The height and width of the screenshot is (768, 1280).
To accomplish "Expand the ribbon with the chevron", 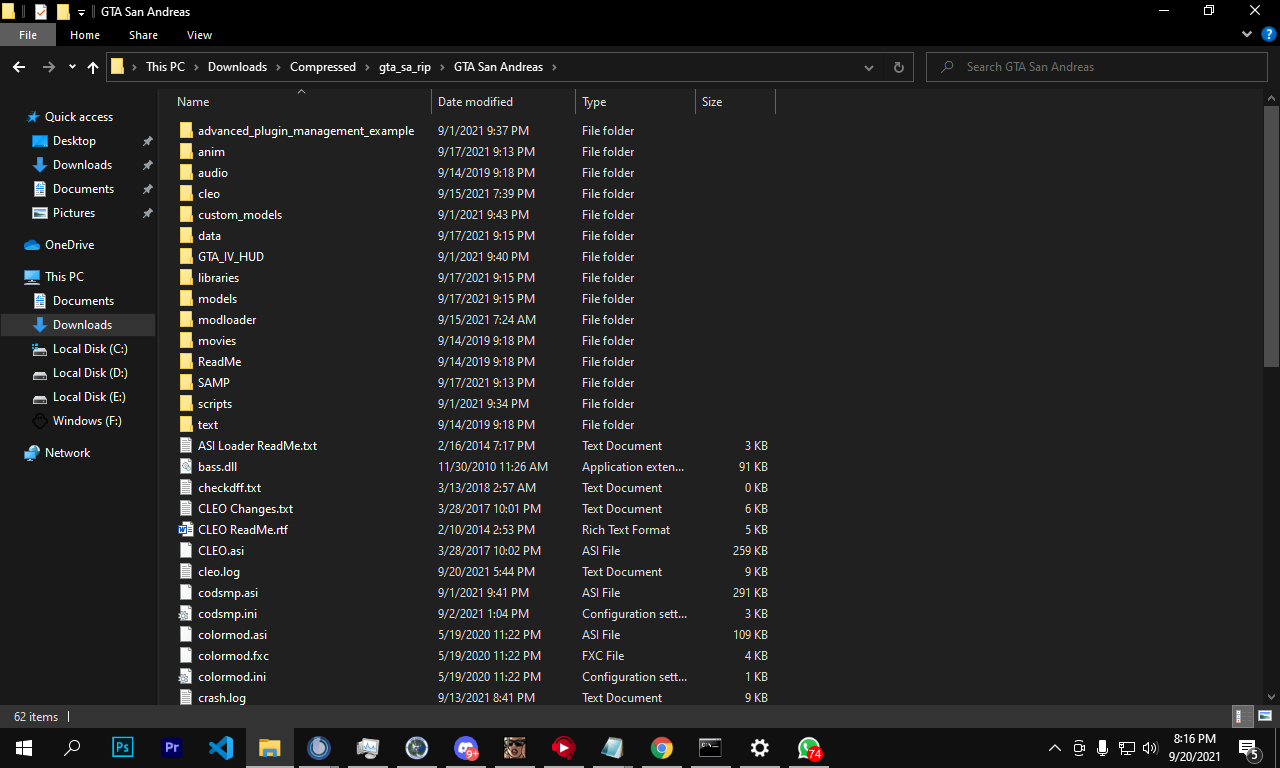I will [x=1247, y=34].
